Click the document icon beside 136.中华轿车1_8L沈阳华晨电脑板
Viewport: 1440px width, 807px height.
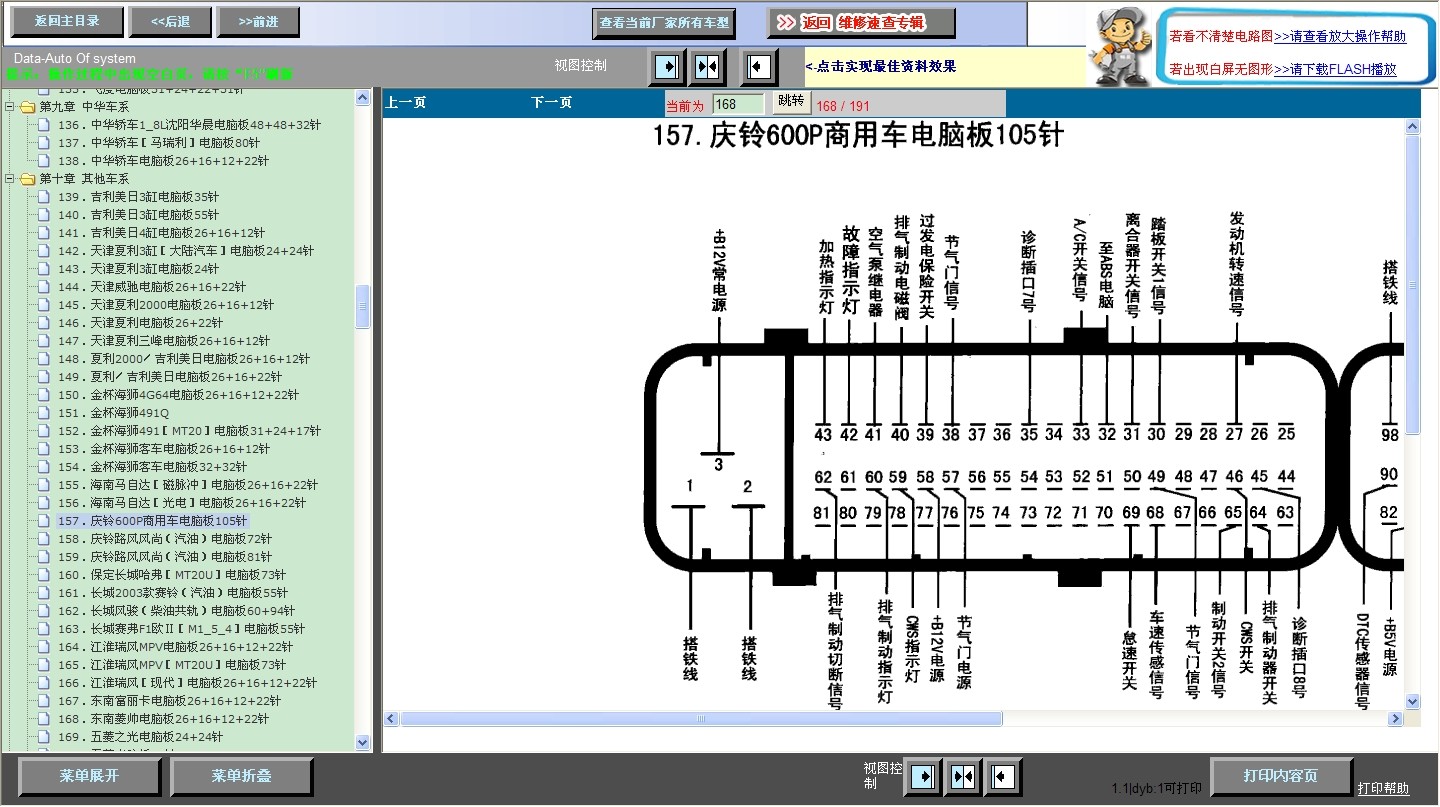44,125
